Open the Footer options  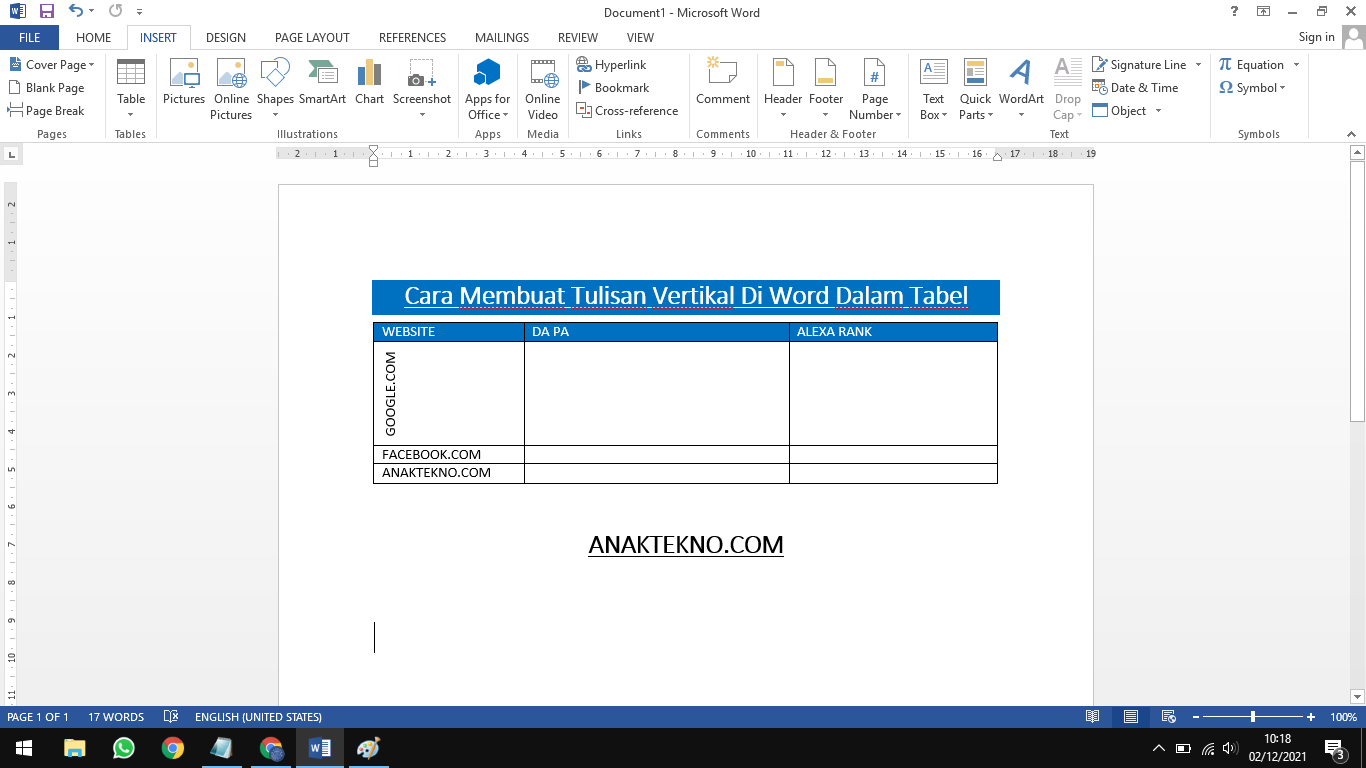pyautogui.click(x=826, y=89)
